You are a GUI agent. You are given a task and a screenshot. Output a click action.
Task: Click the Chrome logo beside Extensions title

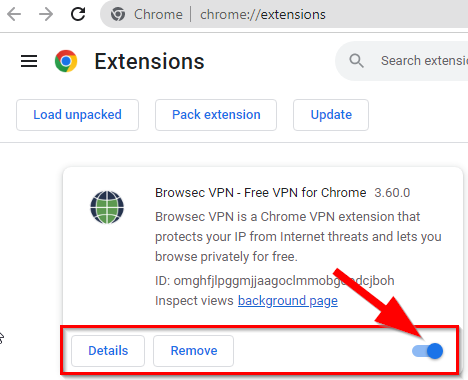click(x=66, y=61)
